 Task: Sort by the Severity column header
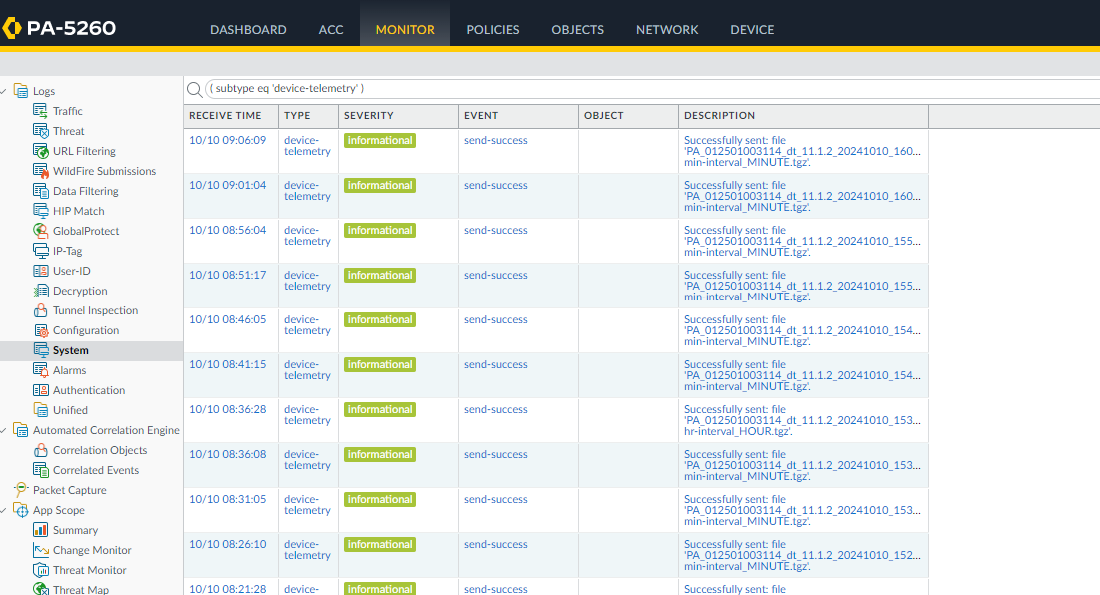click(x=369, y=116)
